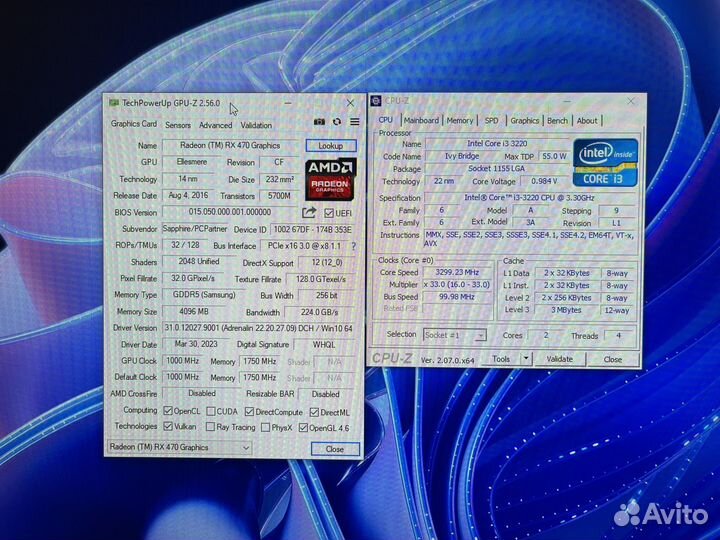Click the Sapphire/PCPartner subvendor value
This screenshot has width=720, height=540.
pos(195,229)
